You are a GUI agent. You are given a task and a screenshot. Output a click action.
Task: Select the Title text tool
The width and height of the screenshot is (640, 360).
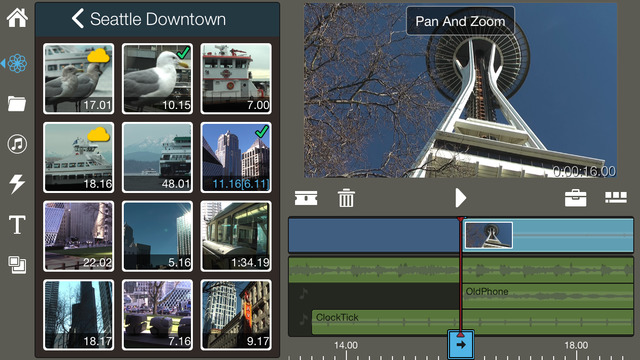click(17, 224)
